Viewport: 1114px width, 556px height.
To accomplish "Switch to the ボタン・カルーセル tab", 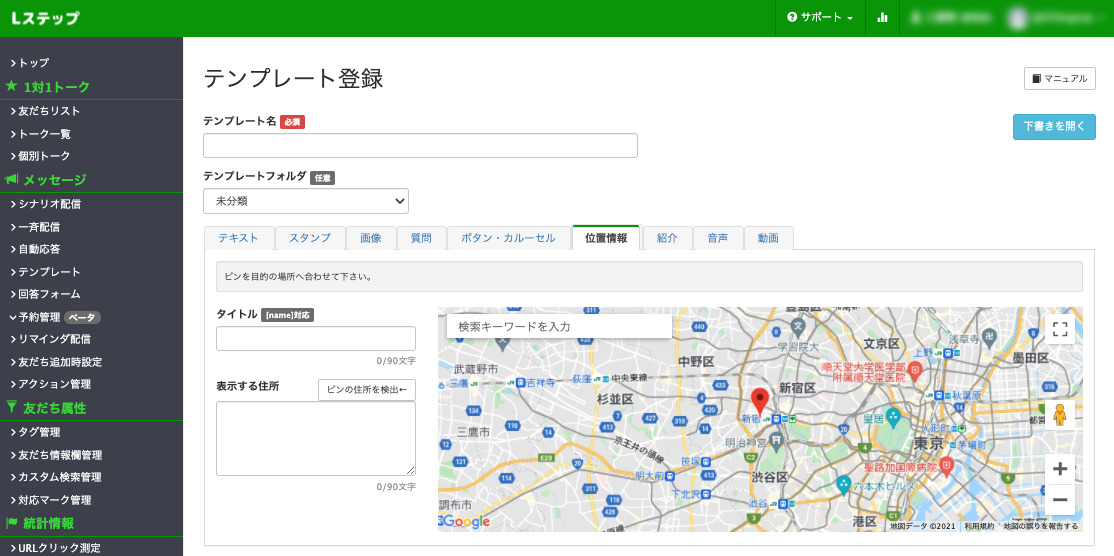I will pyautogui.click(x=509, y=238).
